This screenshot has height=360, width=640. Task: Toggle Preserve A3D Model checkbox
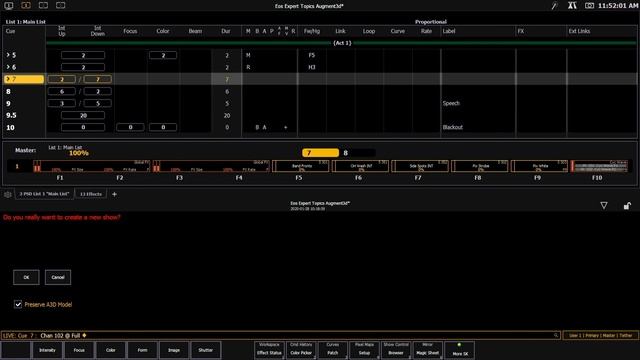pyautogui.click(x=18, y=304)
